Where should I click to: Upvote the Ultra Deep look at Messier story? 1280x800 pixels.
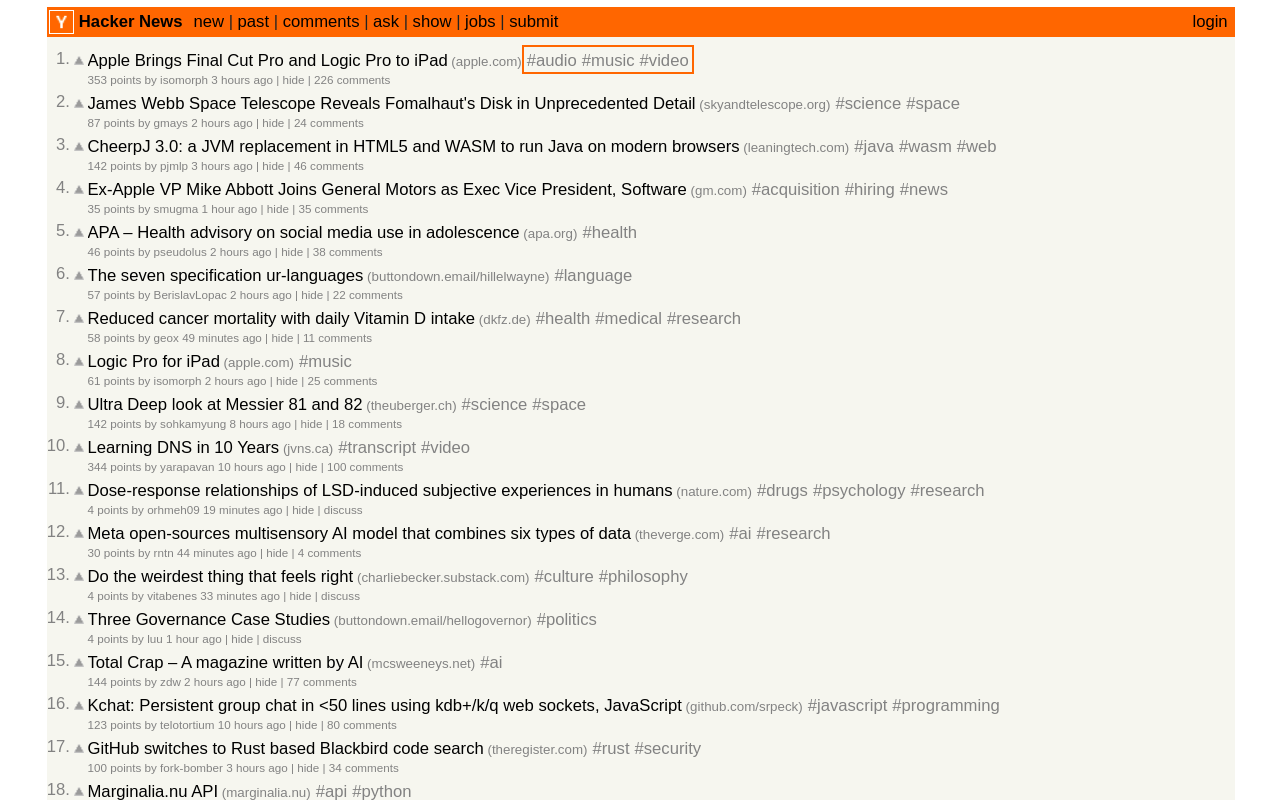click(x=79, y=405)
